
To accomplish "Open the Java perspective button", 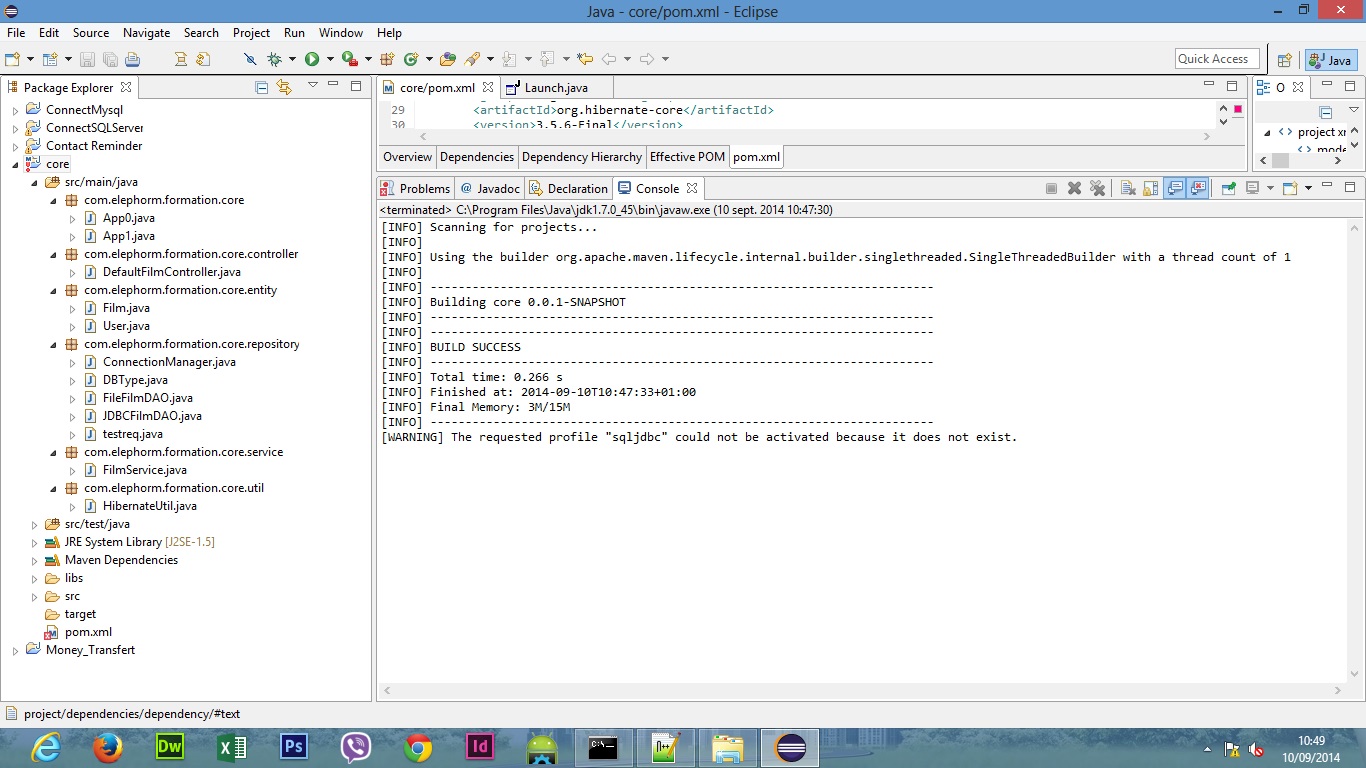I will 1331,60.
